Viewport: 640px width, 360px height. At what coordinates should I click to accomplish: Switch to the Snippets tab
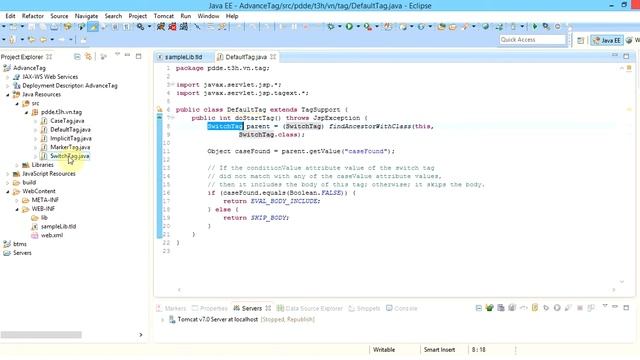pos(364,308)
